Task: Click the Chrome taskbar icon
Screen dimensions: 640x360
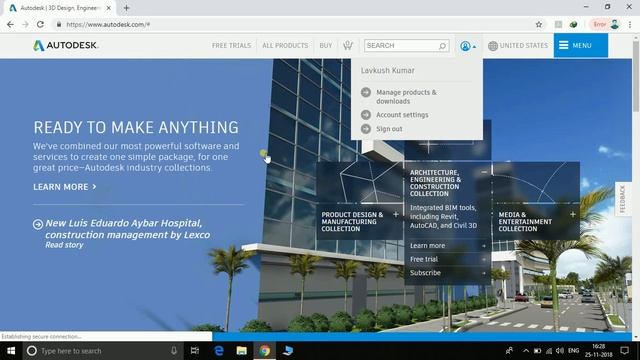Action: coord(264,351)
